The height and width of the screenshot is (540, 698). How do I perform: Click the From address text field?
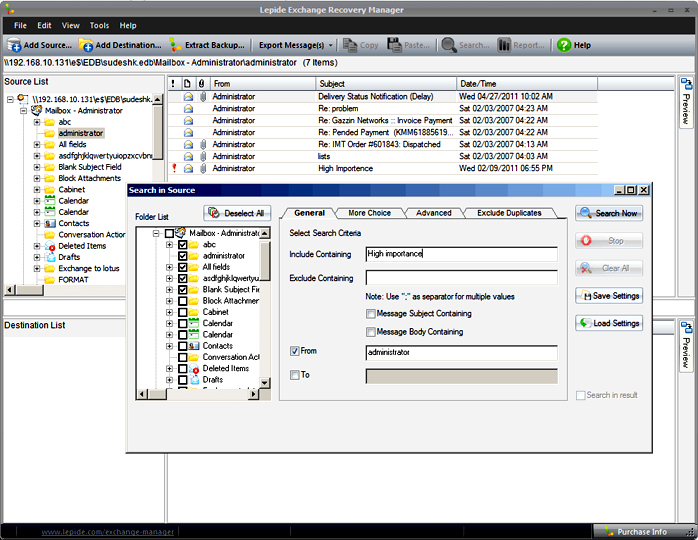coord(461,353)
